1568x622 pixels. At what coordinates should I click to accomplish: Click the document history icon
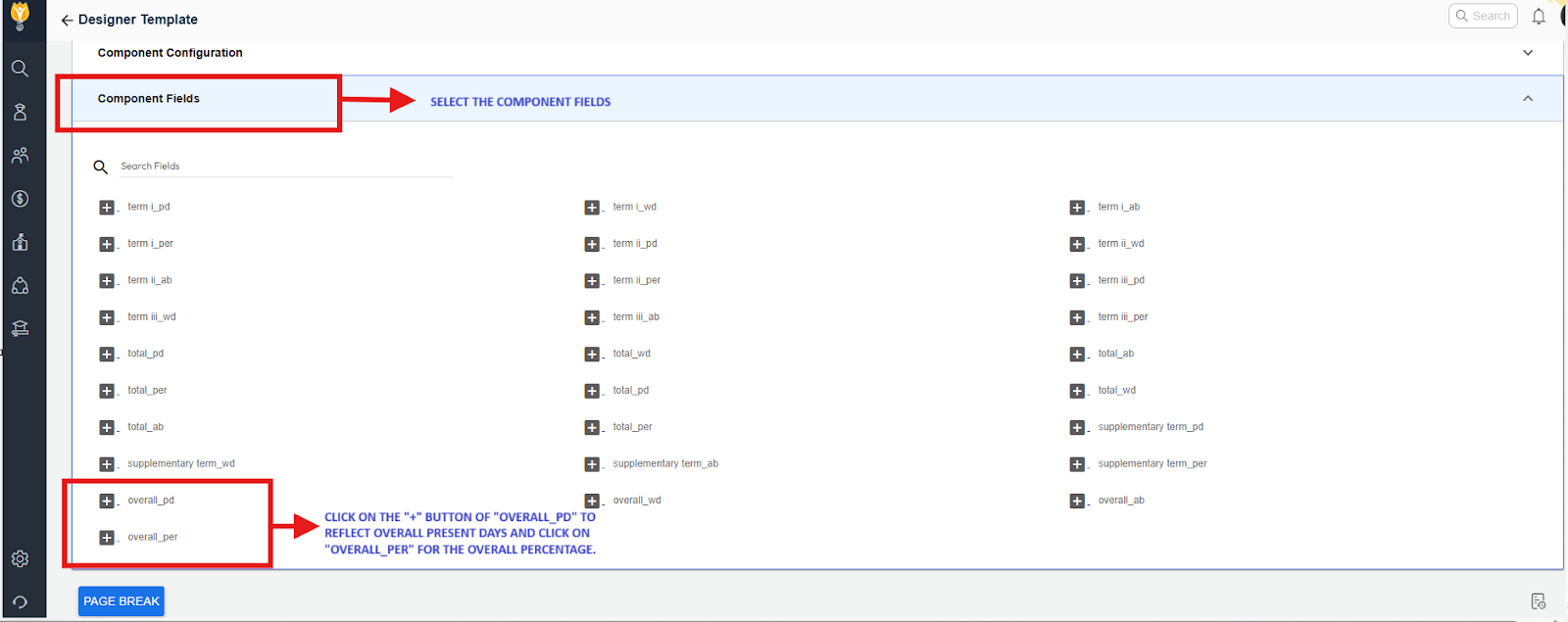(x=1538, y=600)
